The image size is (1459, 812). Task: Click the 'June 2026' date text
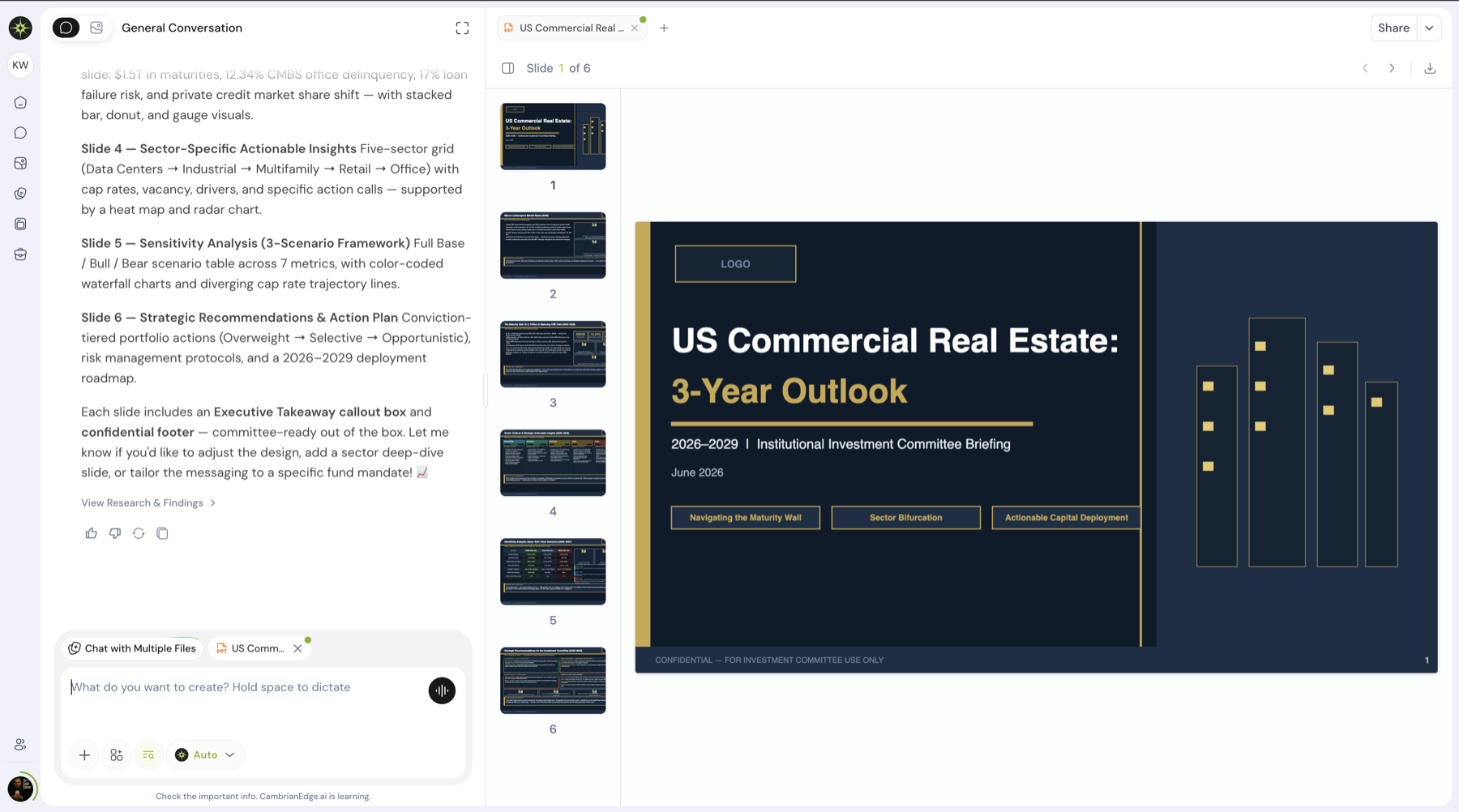point(697,472)
